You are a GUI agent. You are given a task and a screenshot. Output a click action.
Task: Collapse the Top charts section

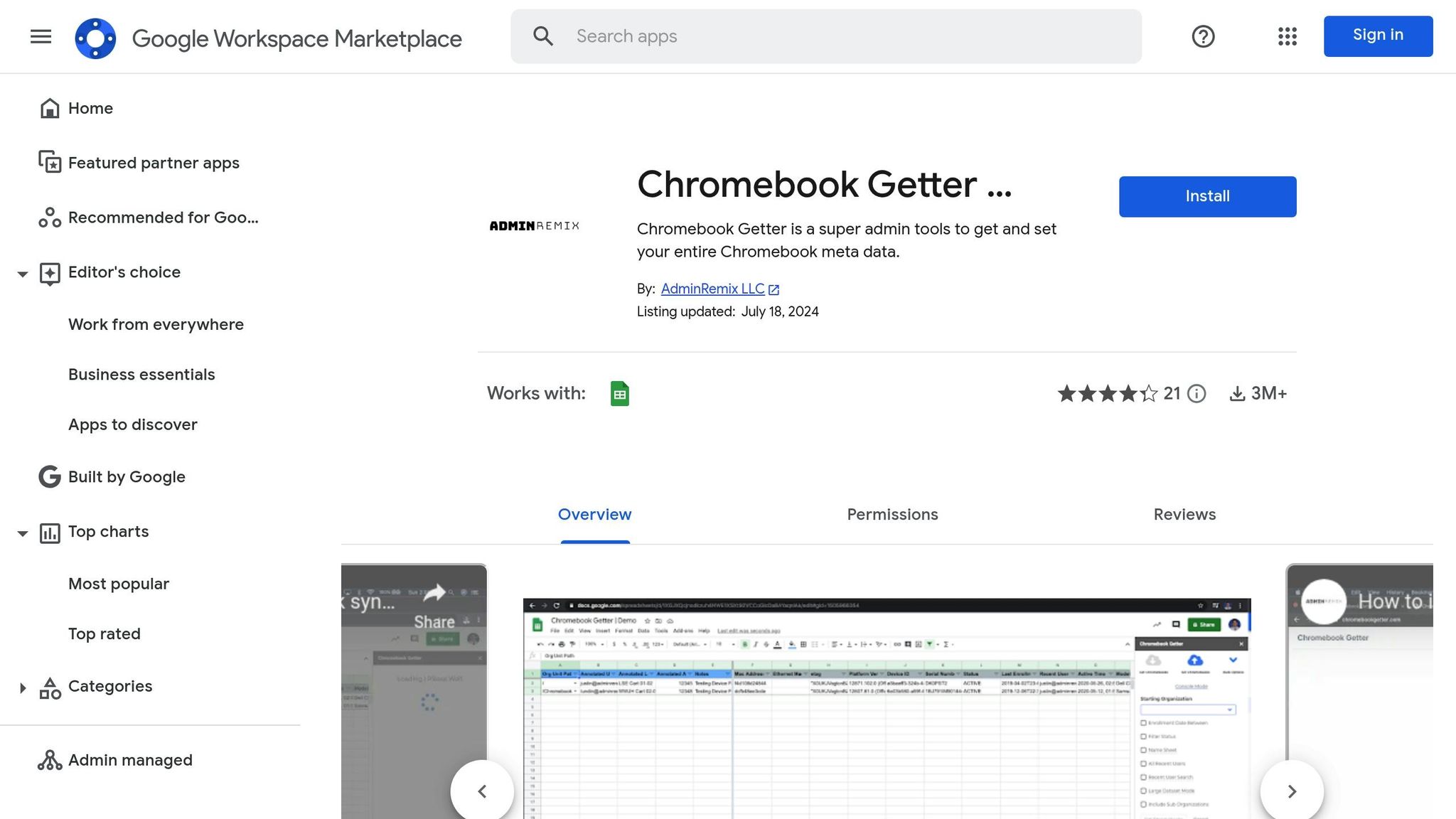[x=22, y=533]
